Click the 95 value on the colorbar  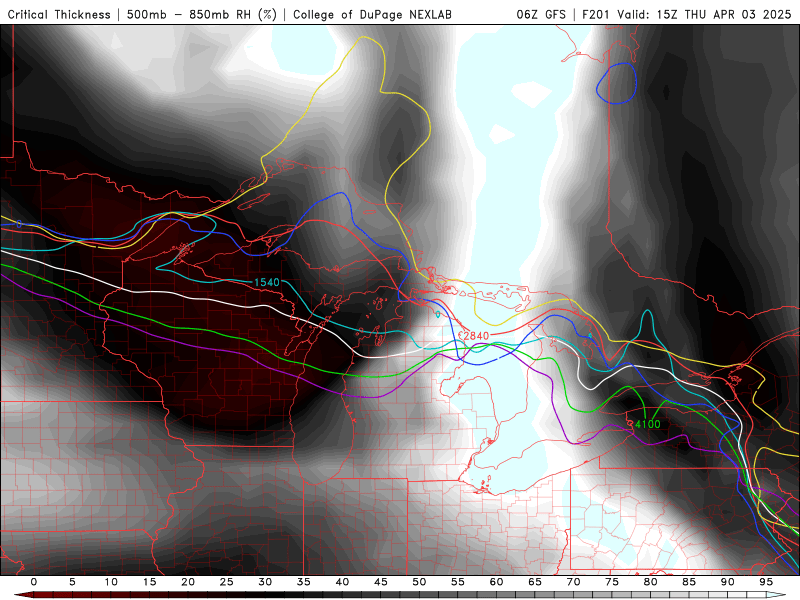coord(766,582)
